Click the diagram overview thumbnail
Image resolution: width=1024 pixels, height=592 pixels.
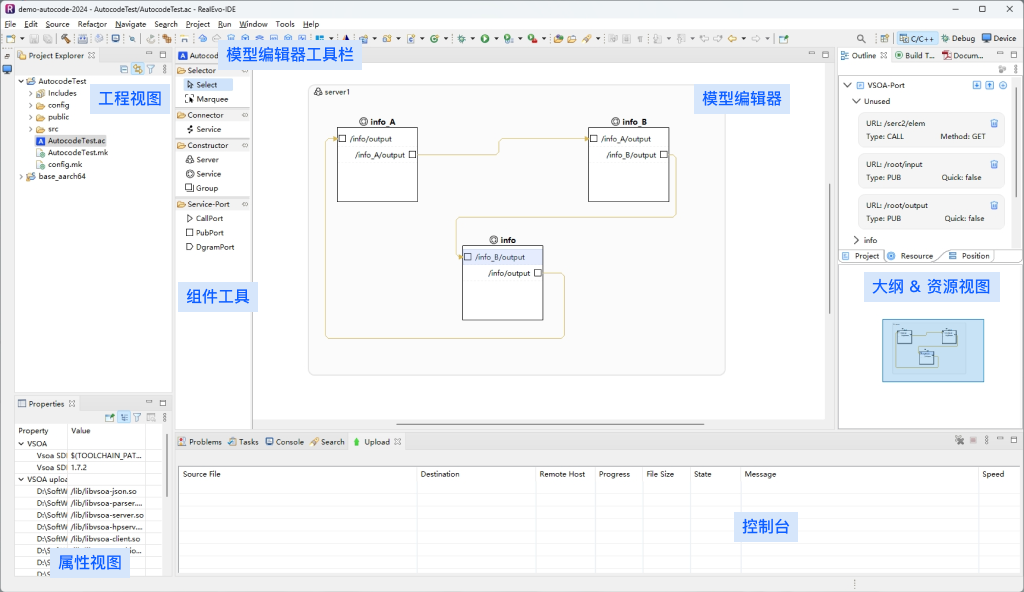[x=933, y=350]
